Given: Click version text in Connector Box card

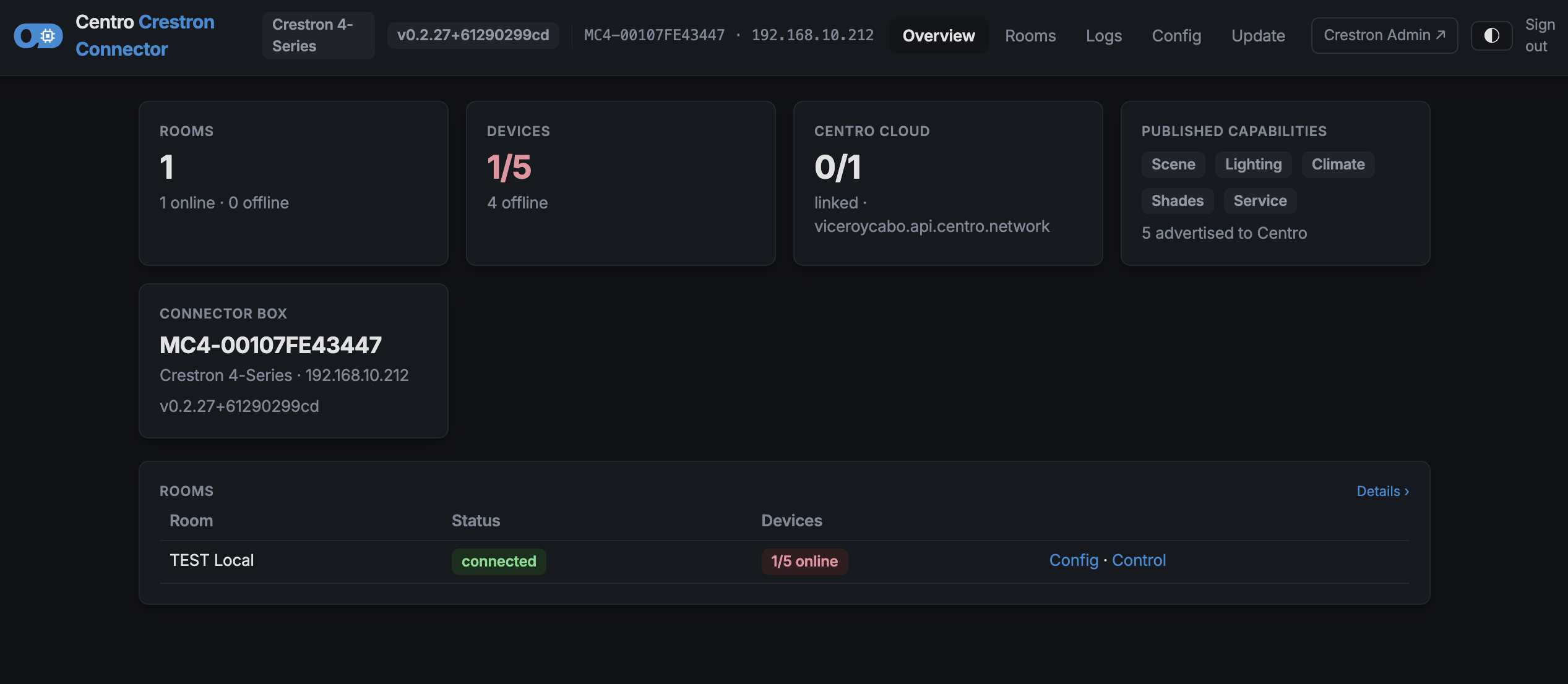Looking at the screenshot, I should click(239, 406).
